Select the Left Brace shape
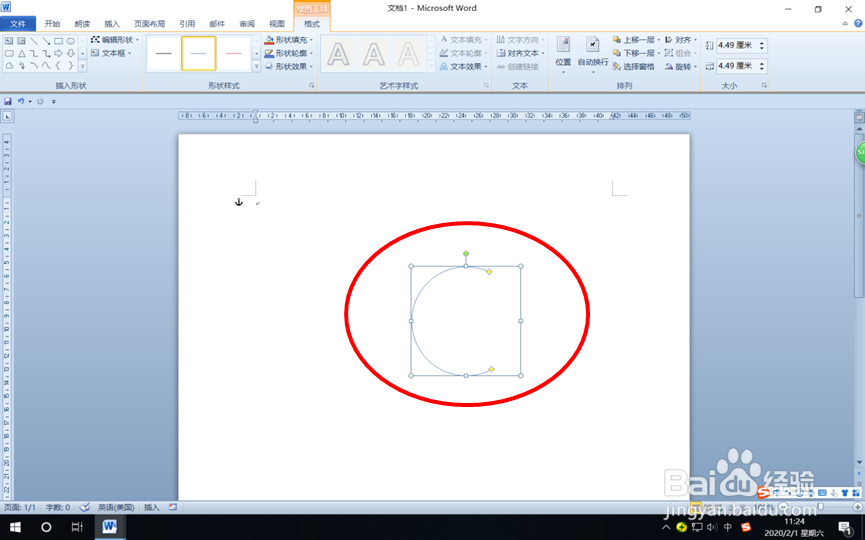 (58, 66)
